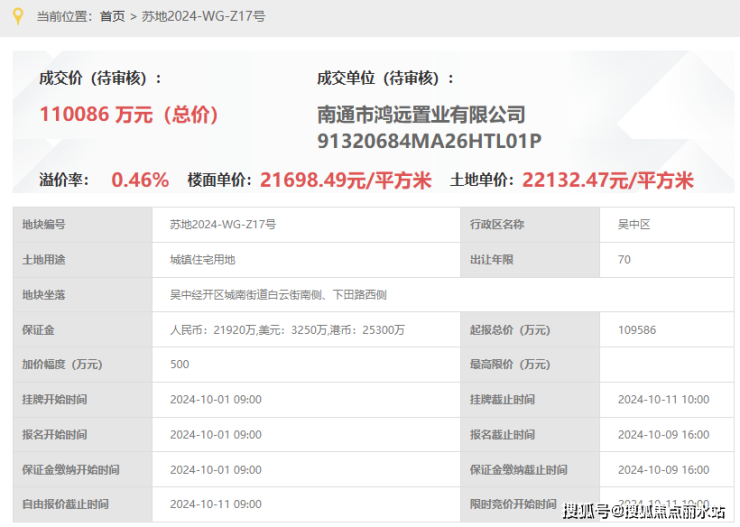Select the 苏地2024-WG-Z17号 breadcrumb item

tap(203, 17)
